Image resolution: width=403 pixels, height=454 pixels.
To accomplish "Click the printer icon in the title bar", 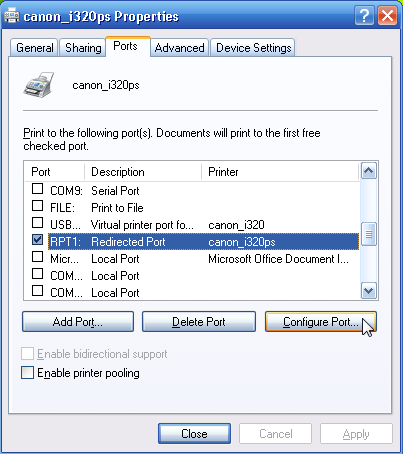I will tap(11, 16).
